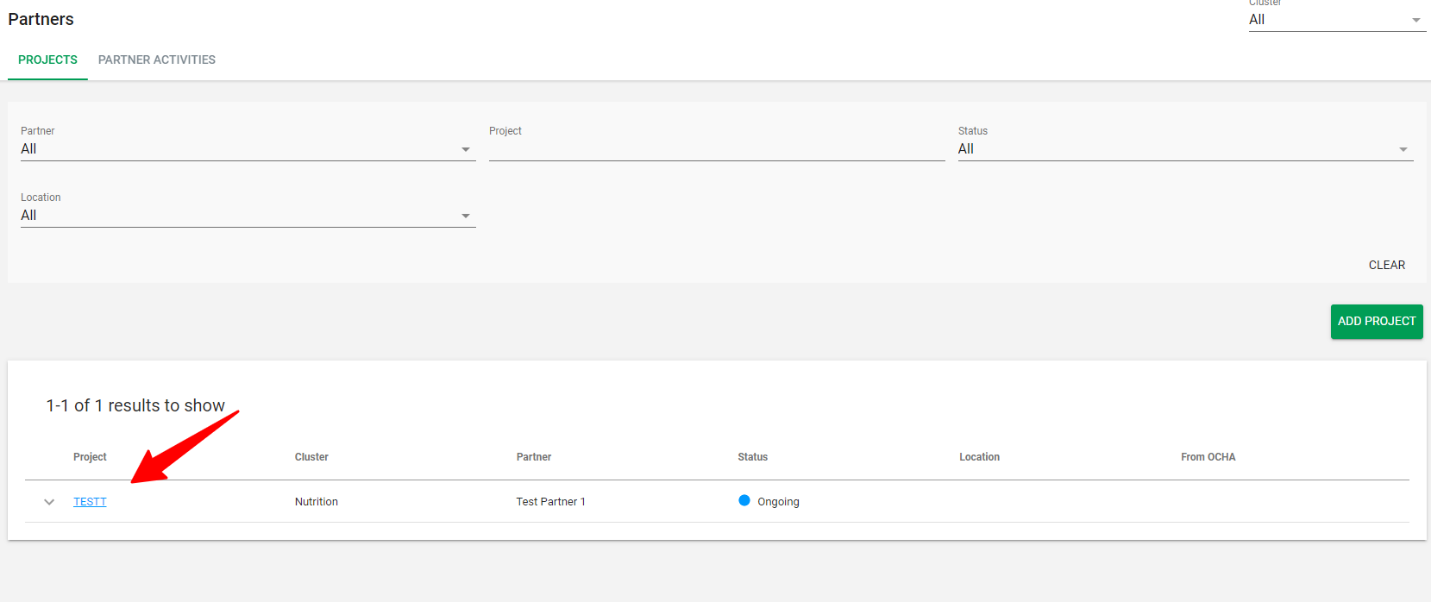Click the Test Partner 1 cell

point(551,502)
